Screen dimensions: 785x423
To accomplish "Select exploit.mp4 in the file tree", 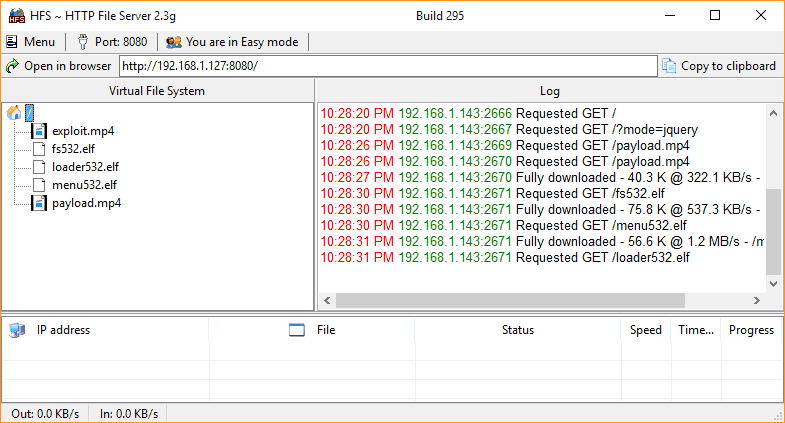I will pos(83,131).
